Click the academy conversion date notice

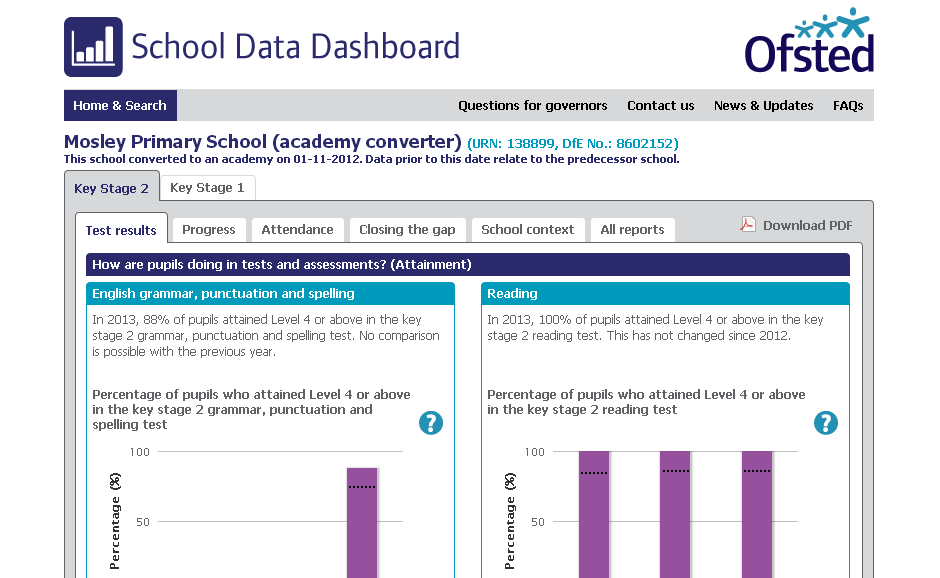click(x=372, y=159)
